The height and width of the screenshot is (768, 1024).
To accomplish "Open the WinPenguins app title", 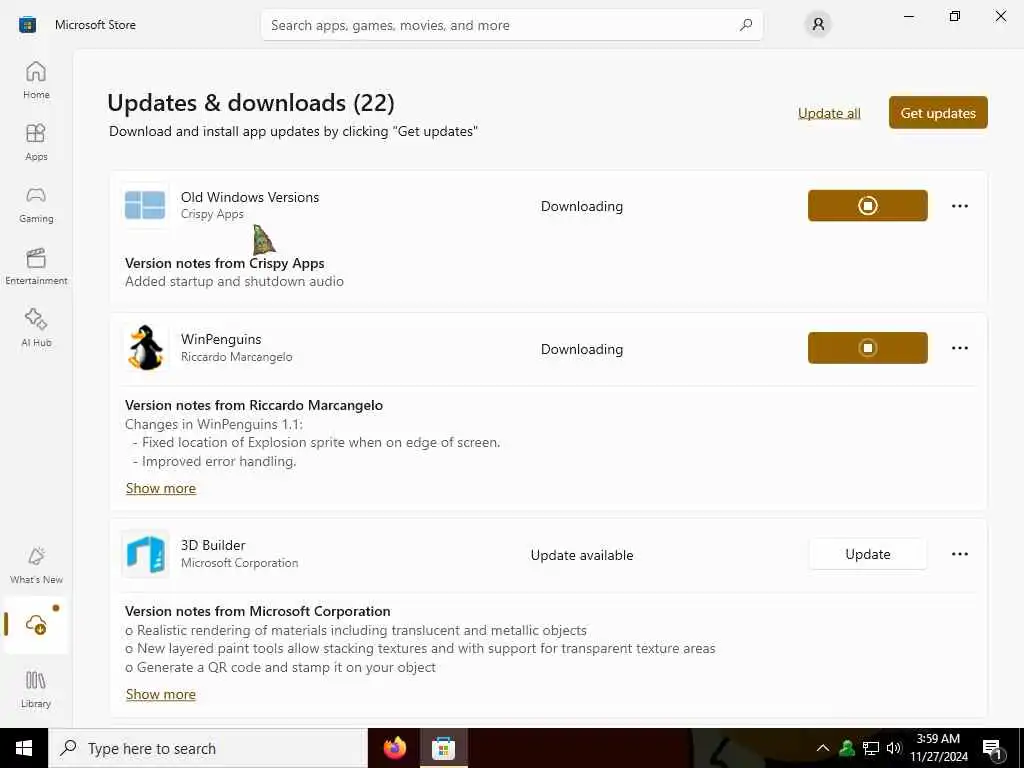I will pyautogui.click(x=221, y=339).
